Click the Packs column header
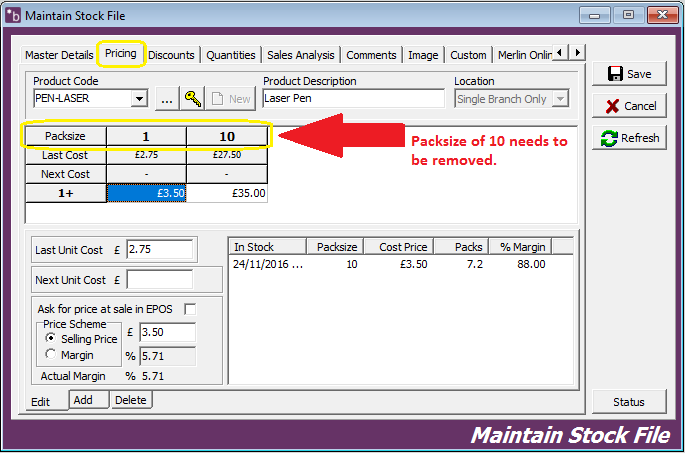 pyautogui.click(x=461, y=247)
